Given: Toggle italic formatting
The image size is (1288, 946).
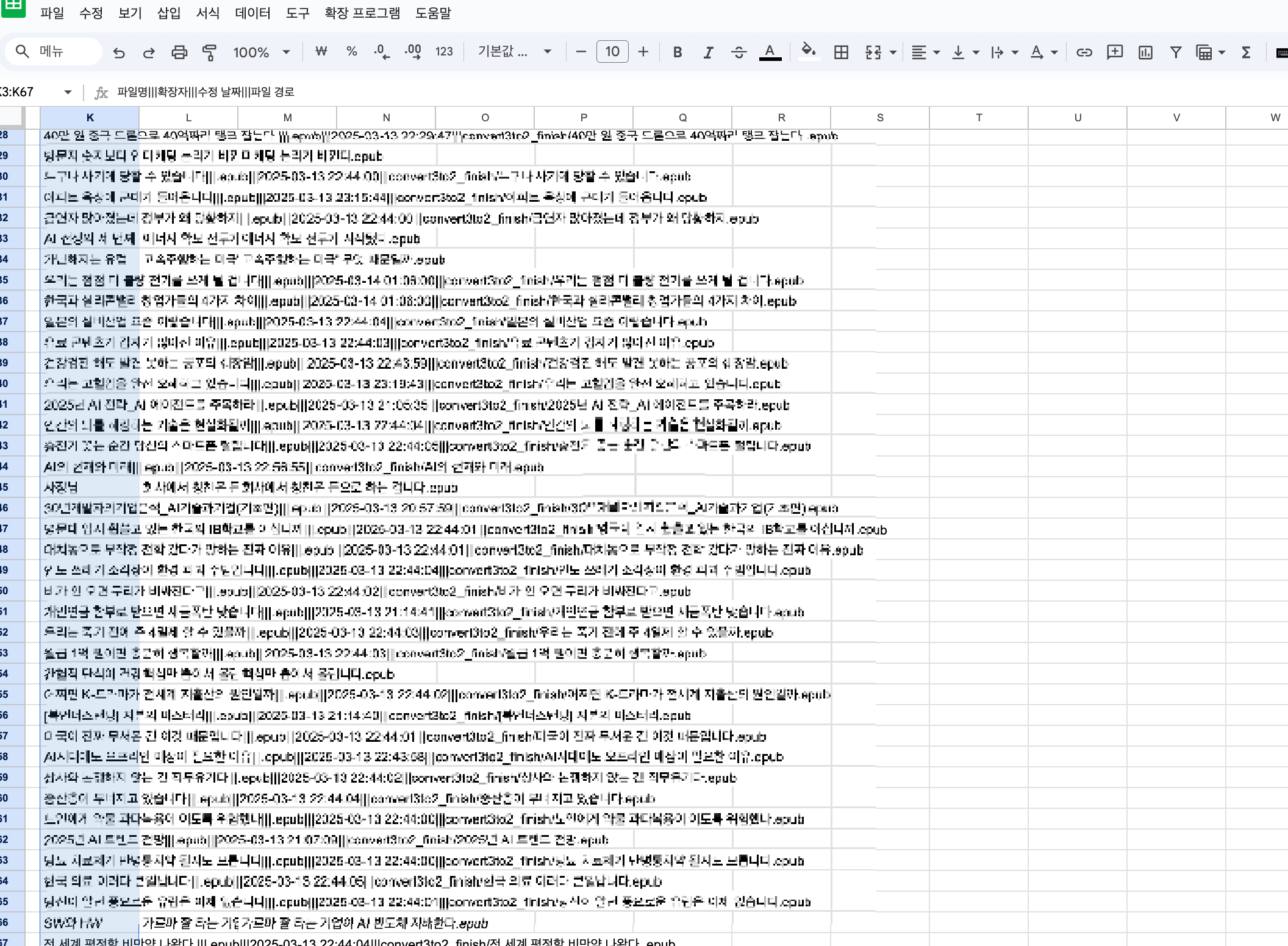Looking at the screenshot, I should [x=708, y=52].
